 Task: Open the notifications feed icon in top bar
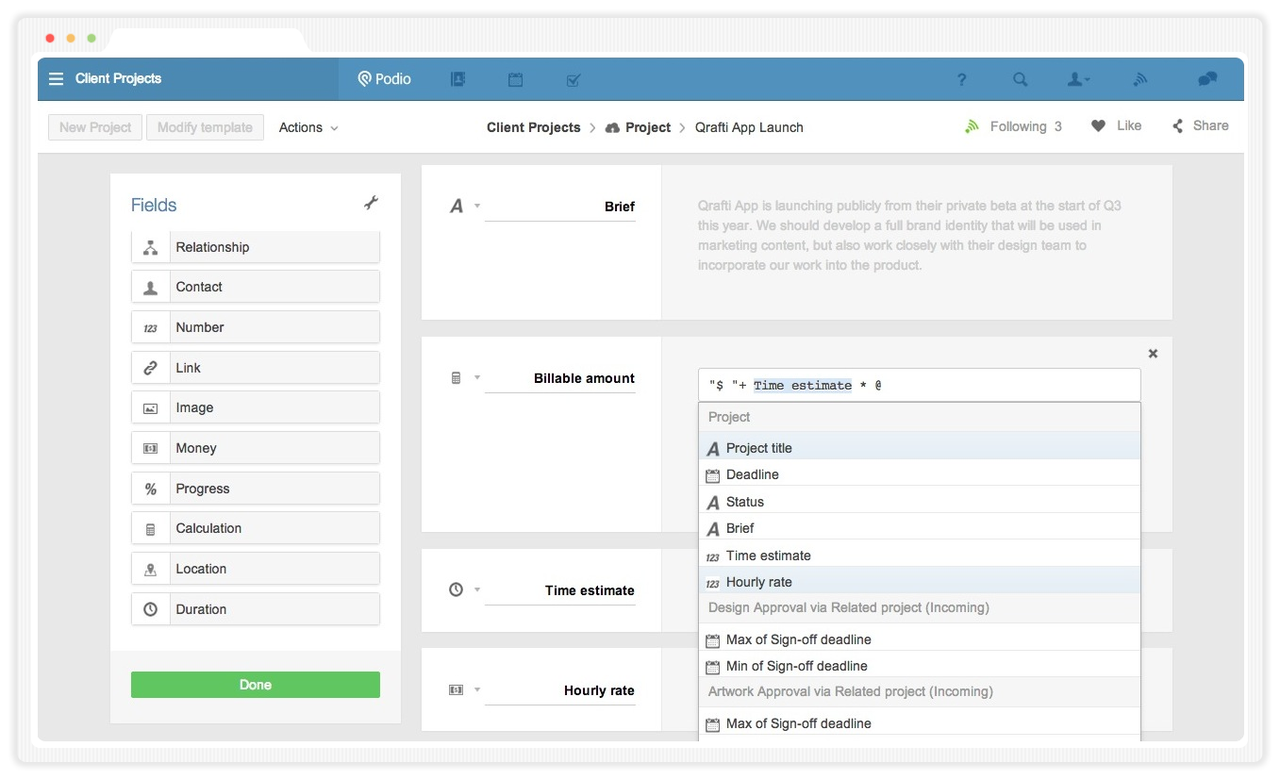[1140, 79]
